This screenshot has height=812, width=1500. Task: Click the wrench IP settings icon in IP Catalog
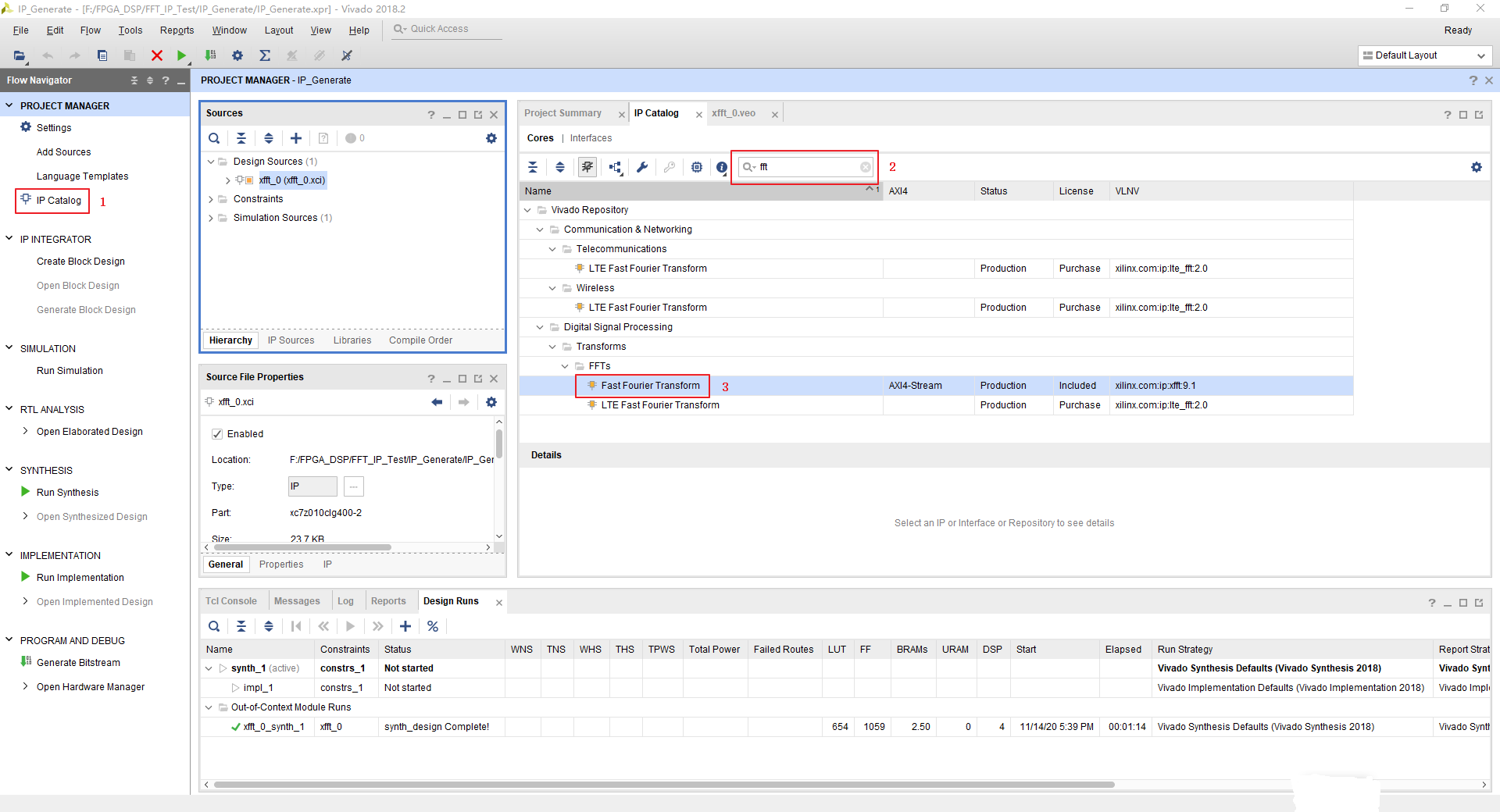point(642,166)
